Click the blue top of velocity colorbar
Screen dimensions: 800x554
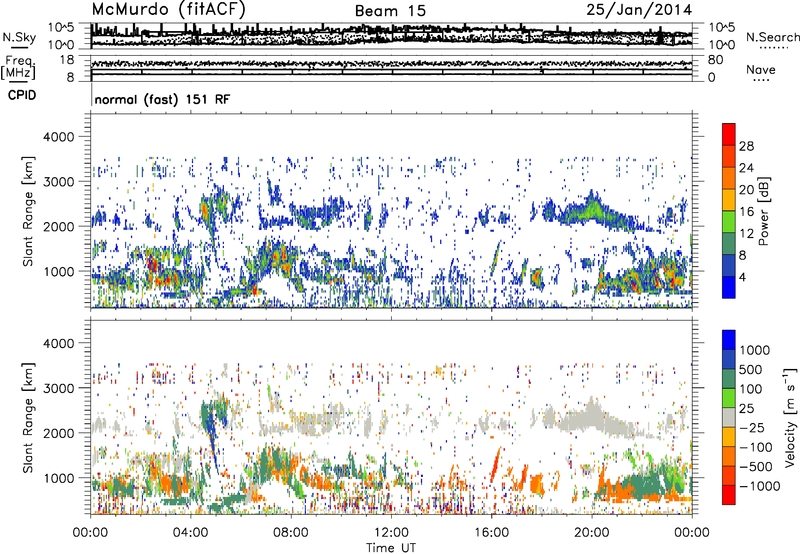(729, 340)
